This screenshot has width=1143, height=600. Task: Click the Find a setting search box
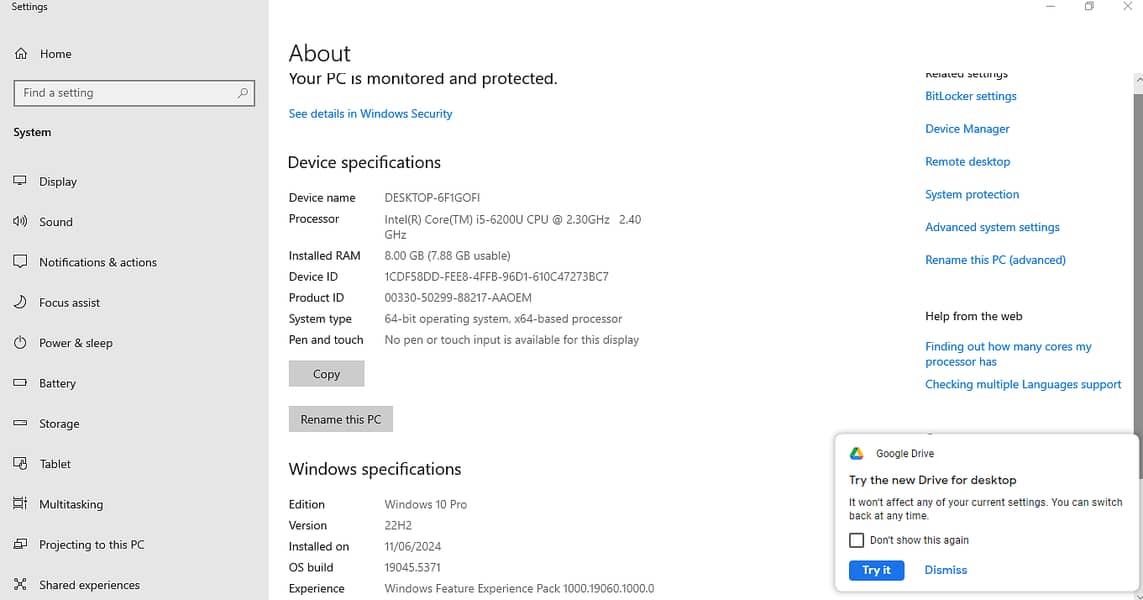pyautogui.click(x=134, y=93)
